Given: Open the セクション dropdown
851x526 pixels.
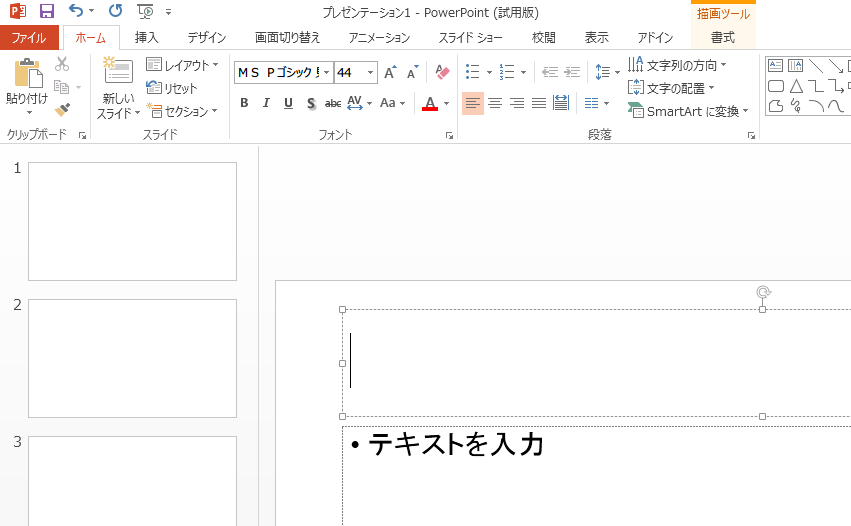Looking at the screenshot, I should (x=182, y=111).
